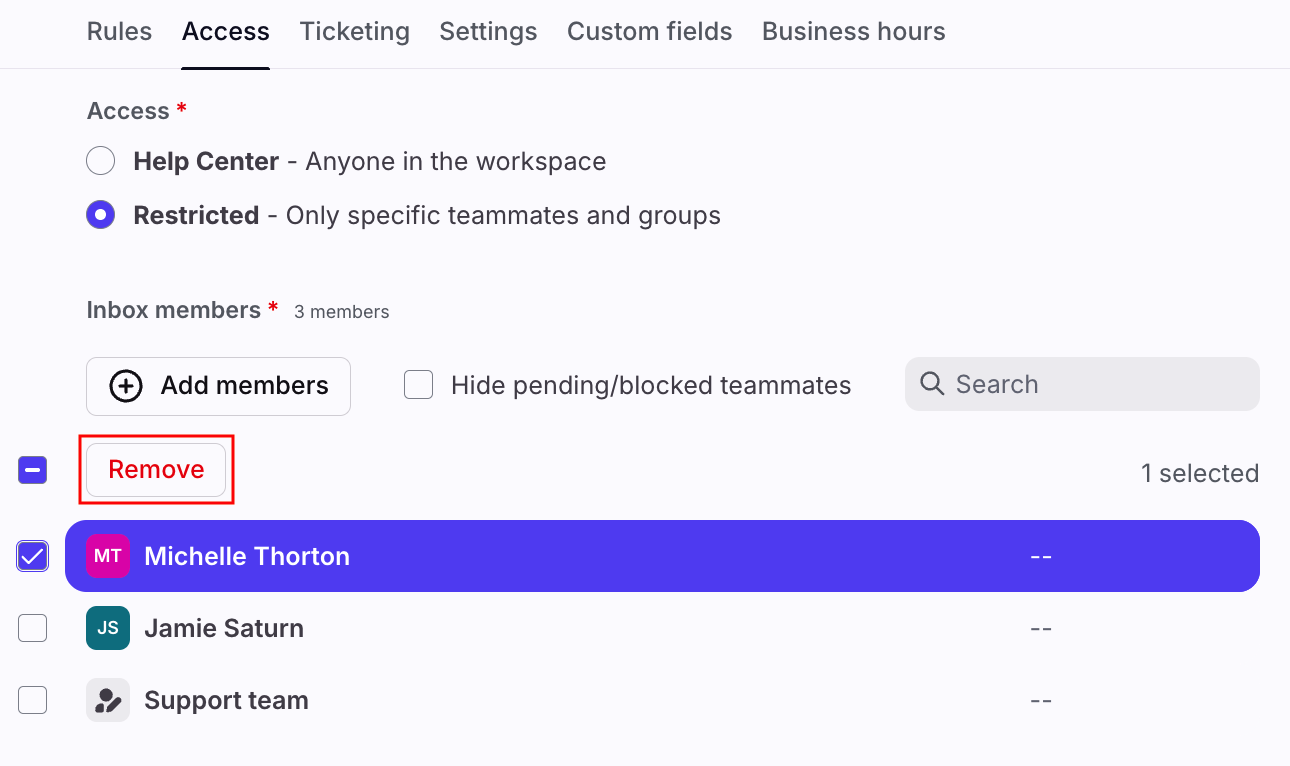Focus the members Search field
1290x766 pixels.
pos(1090,384)
